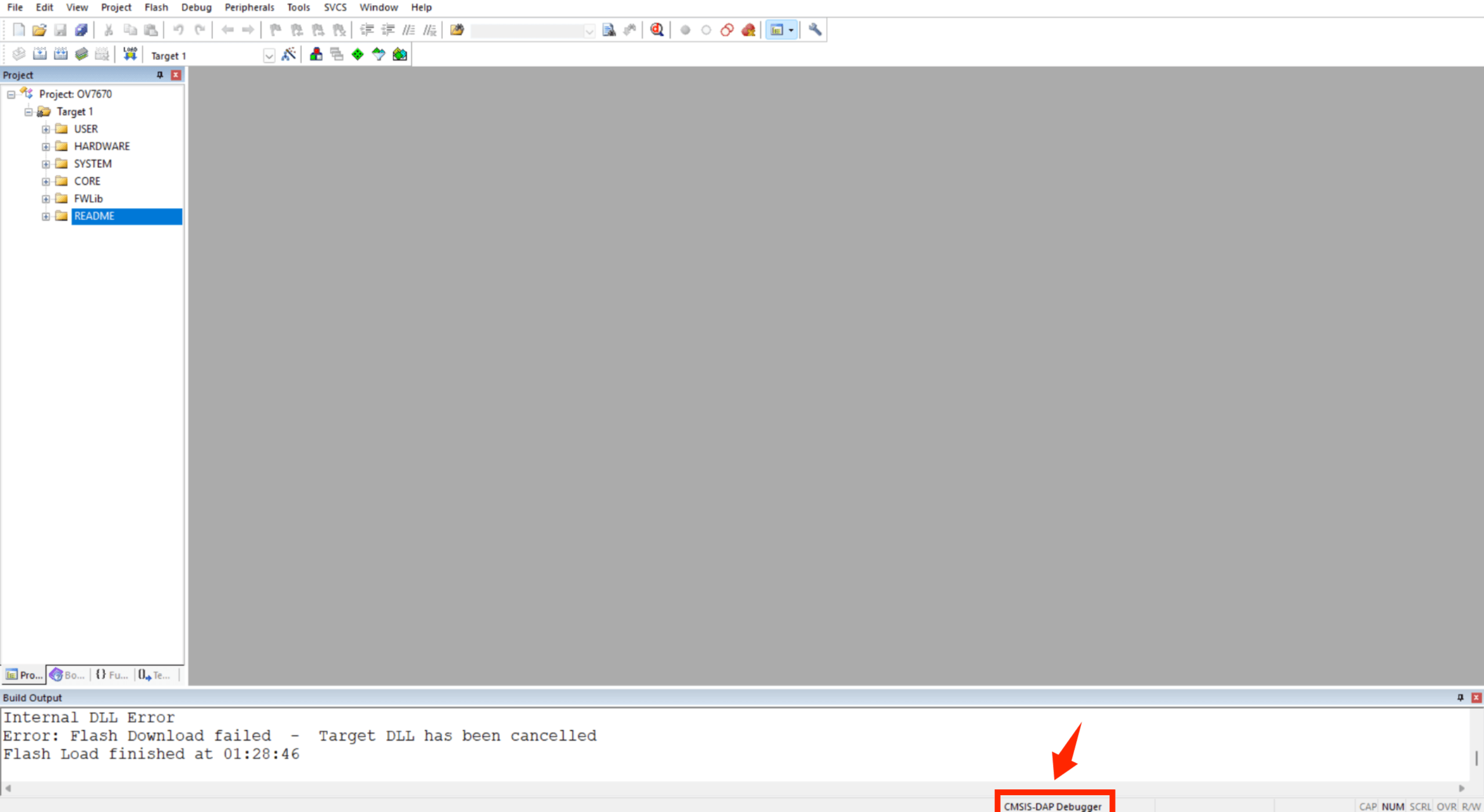This screenshot has width=1484, height=812.
Task: Open µVision configuration with the wrench icon
Action: (x=815, y=30)
